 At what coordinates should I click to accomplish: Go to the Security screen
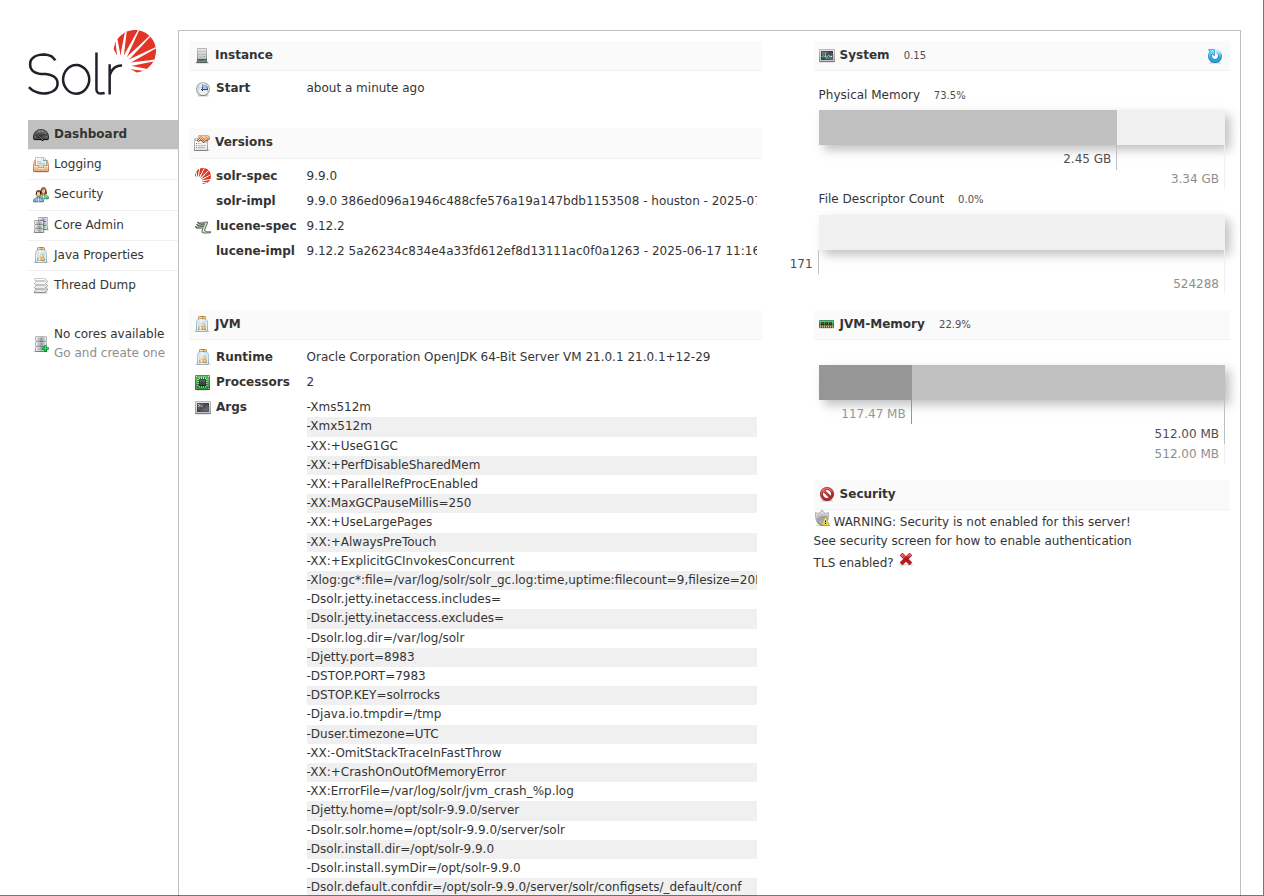coord(103,194)
